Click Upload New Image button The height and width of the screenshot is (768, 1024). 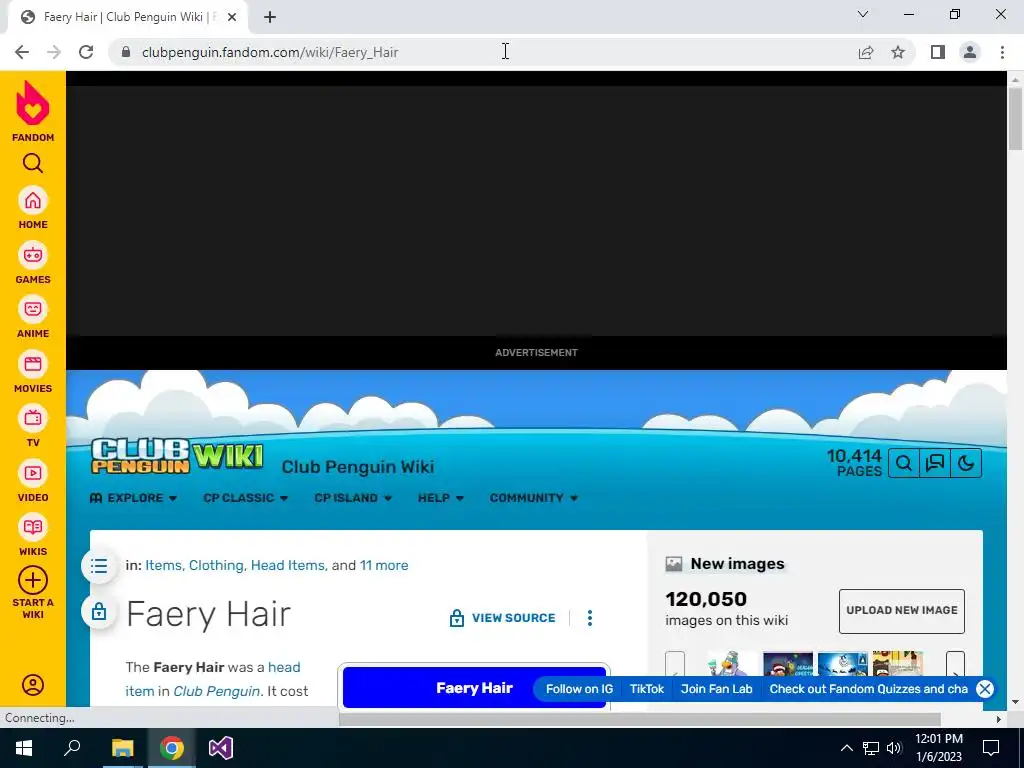click(x=901, y=611)
